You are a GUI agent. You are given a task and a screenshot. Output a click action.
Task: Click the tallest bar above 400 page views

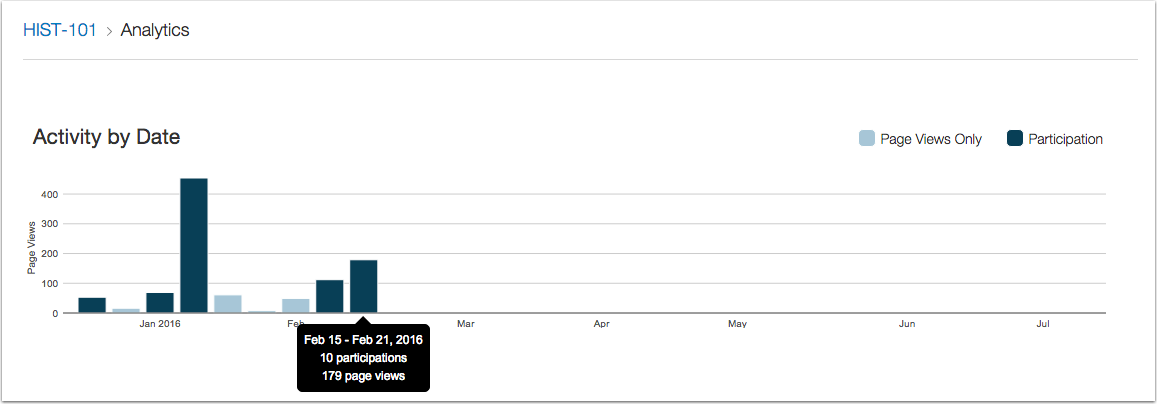click(194, 245)
